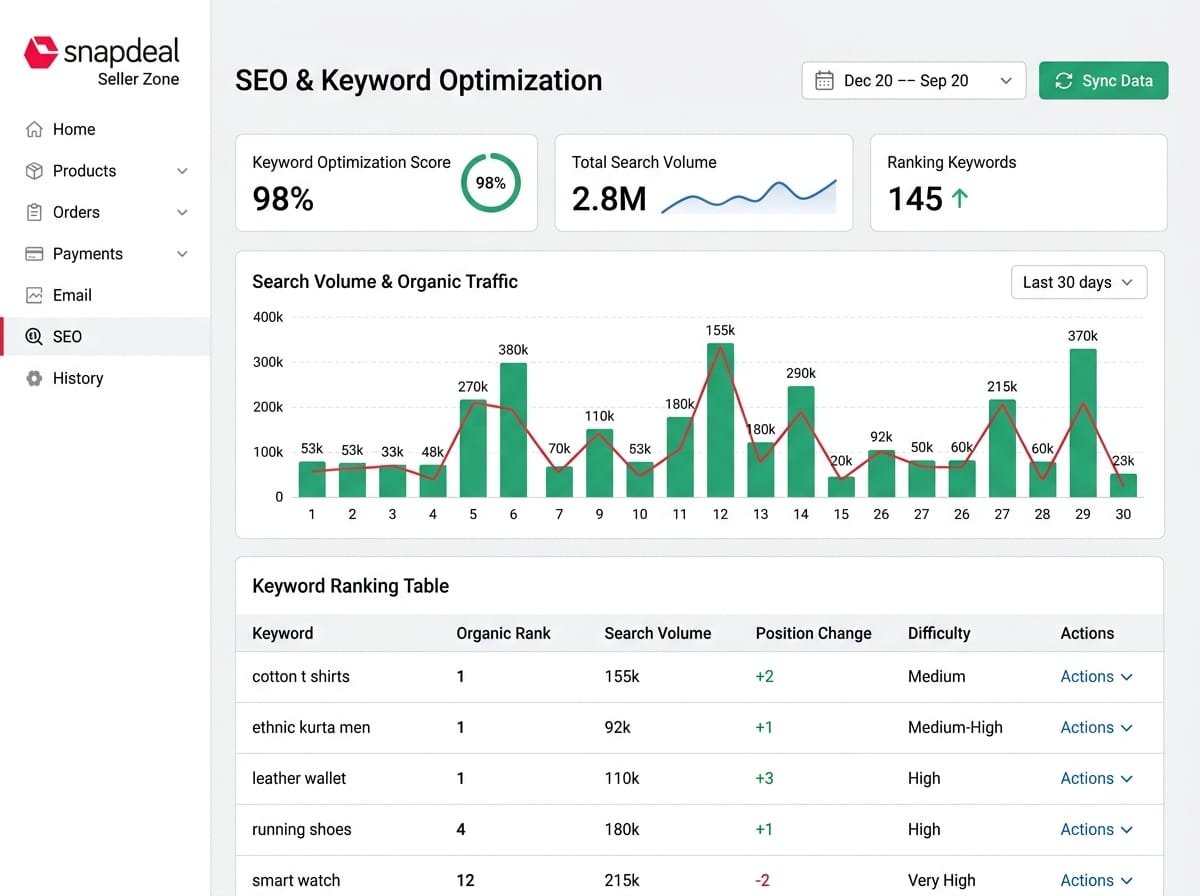The height and width of the screenshot is (896, 1200).
Task: Click the History gear icon
Action: [x=34, y=378]
